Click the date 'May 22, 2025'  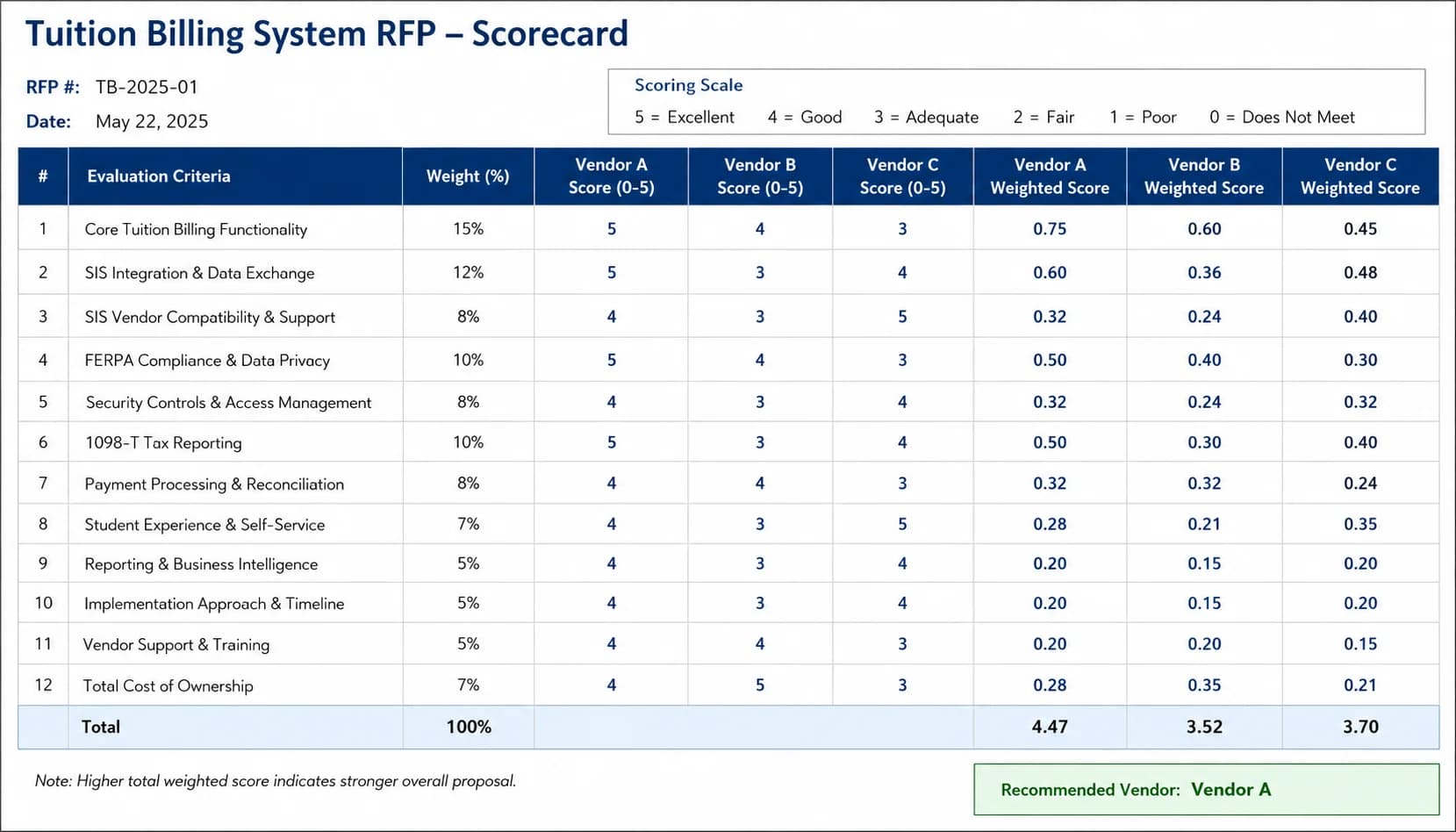click(152, 121)
